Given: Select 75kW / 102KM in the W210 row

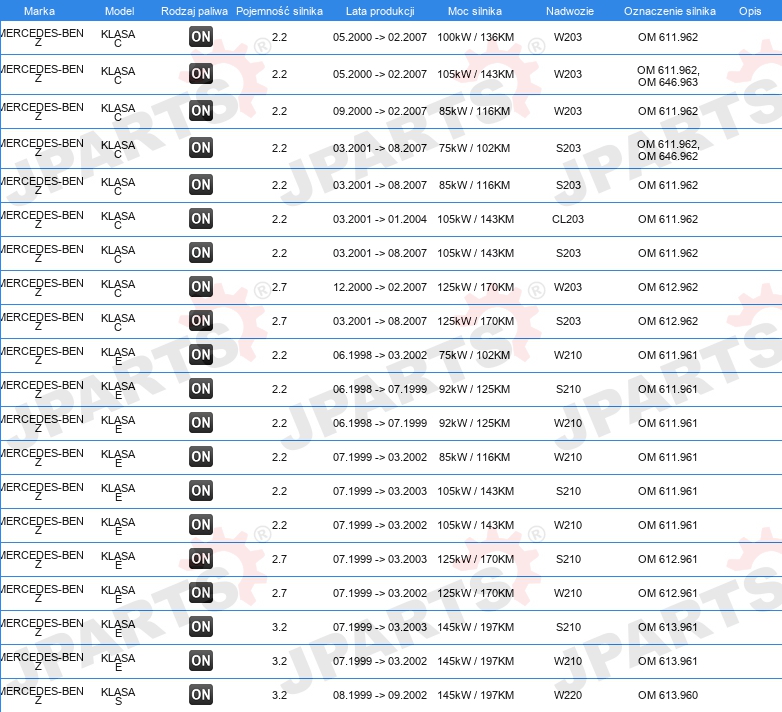Looking at the screenshot, I should [474, 355].
